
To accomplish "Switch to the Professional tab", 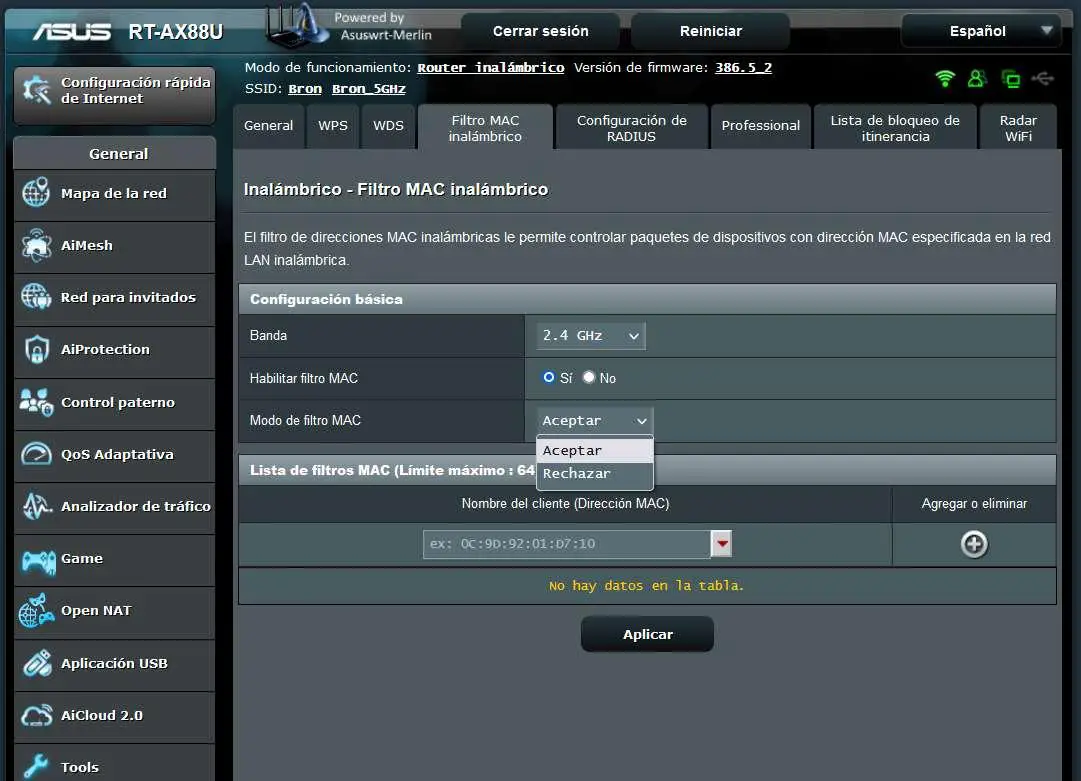I will [761, 126].
